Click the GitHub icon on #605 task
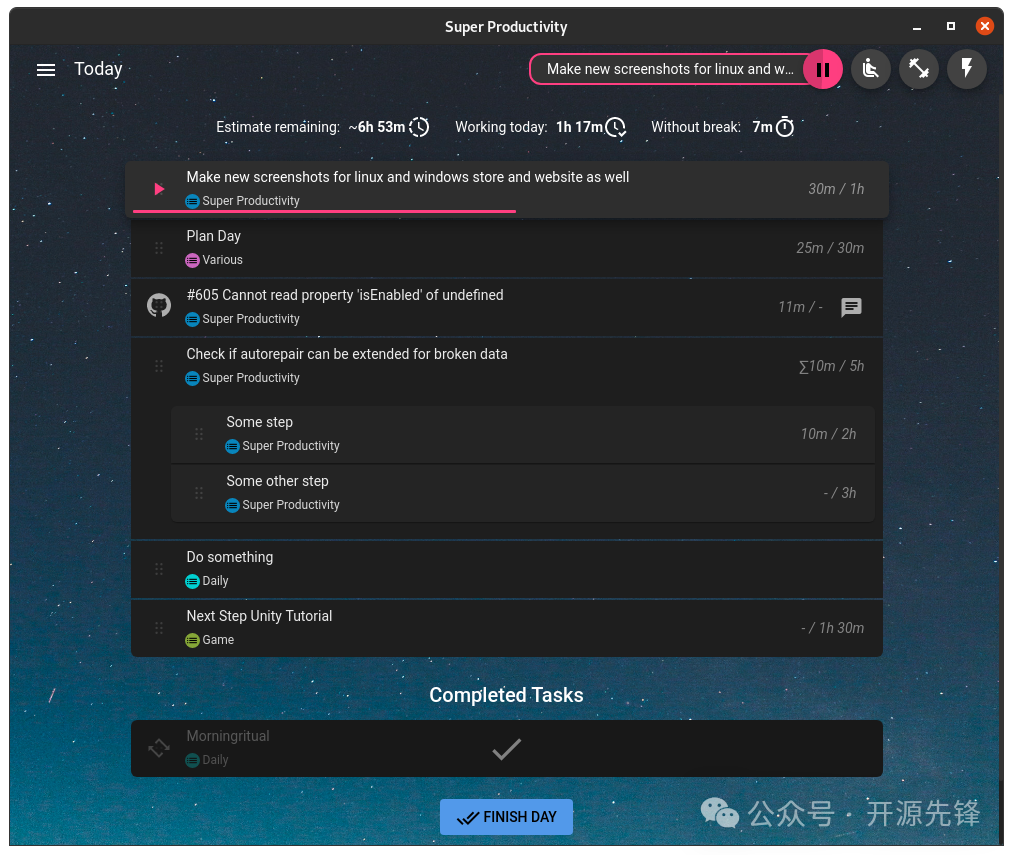This screenshot has height=855, width=1013. (159, 306)
